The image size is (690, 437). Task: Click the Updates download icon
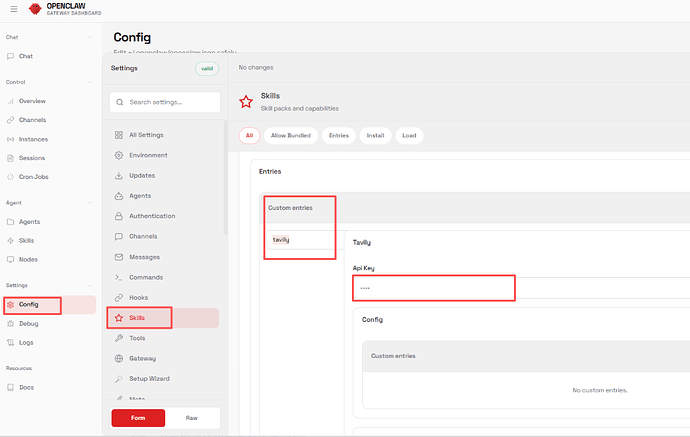119,176
